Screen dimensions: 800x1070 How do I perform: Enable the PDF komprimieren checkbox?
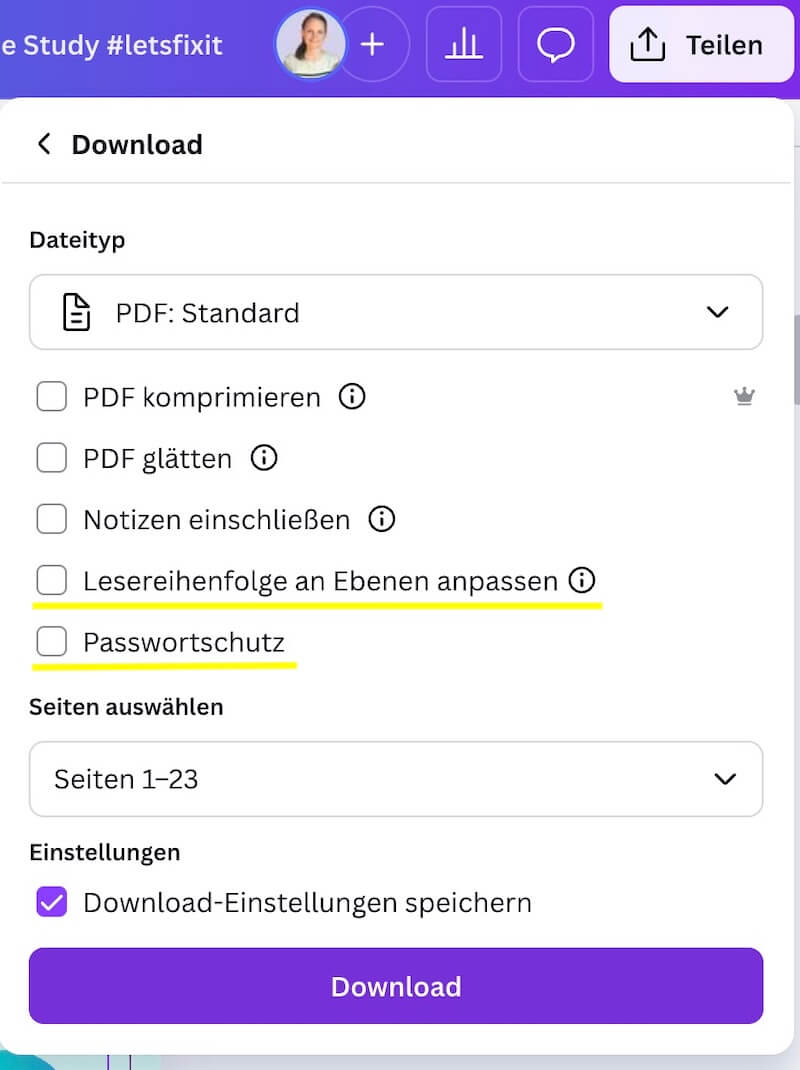tap(52, 397)
